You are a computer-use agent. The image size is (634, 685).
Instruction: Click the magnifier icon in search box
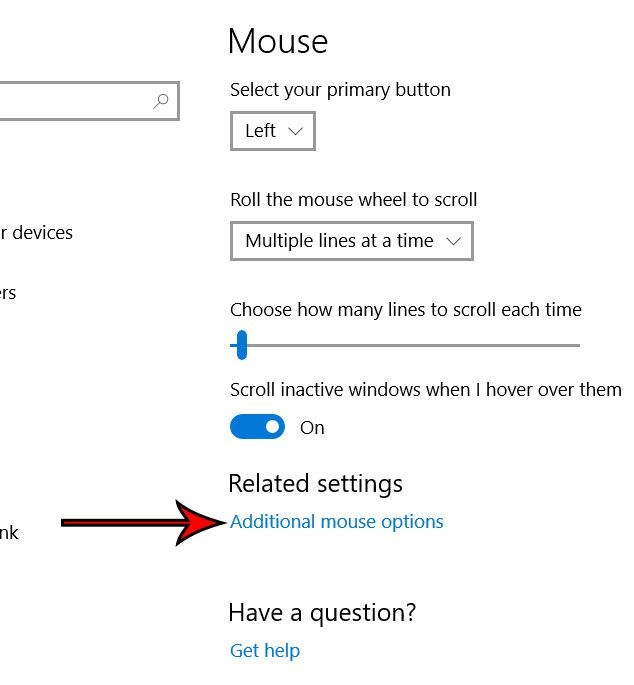tap(161, 101)
